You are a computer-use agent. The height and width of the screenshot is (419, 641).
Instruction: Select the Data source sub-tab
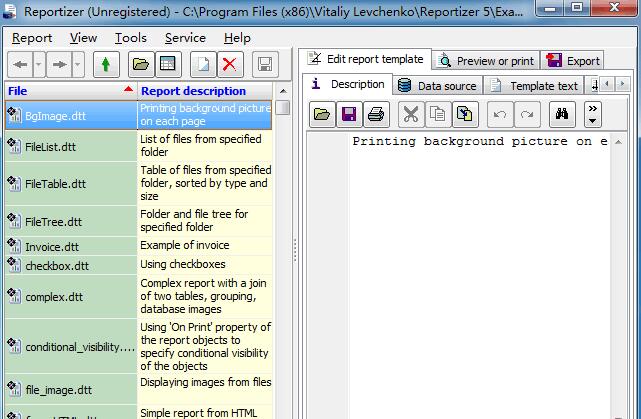pos(437,86)
